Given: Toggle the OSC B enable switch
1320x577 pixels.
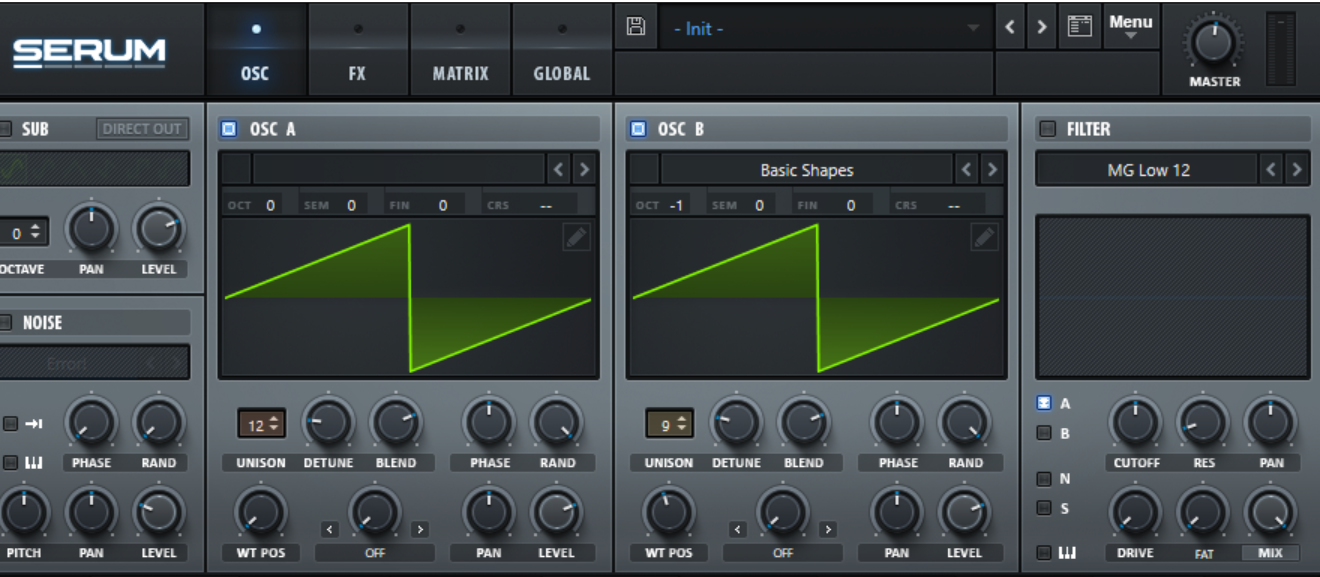Looking at the screenshot, I should coord(637,129).
